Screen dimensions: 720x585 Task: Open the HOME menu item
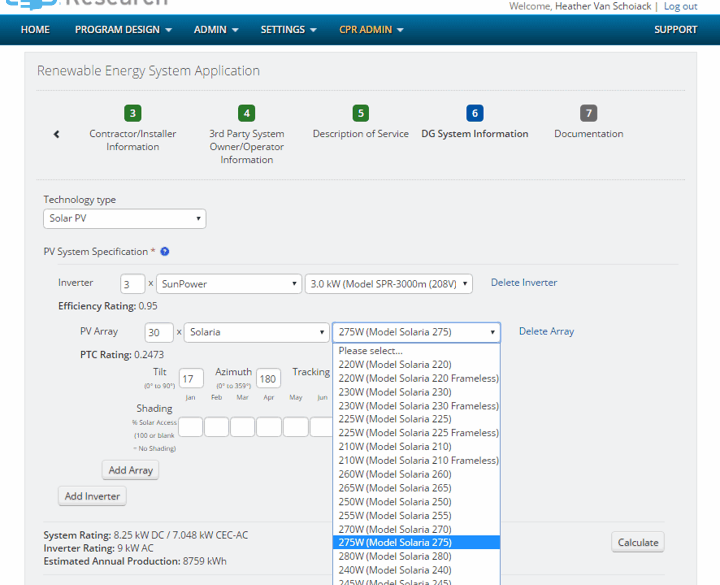tap(35, 30)
